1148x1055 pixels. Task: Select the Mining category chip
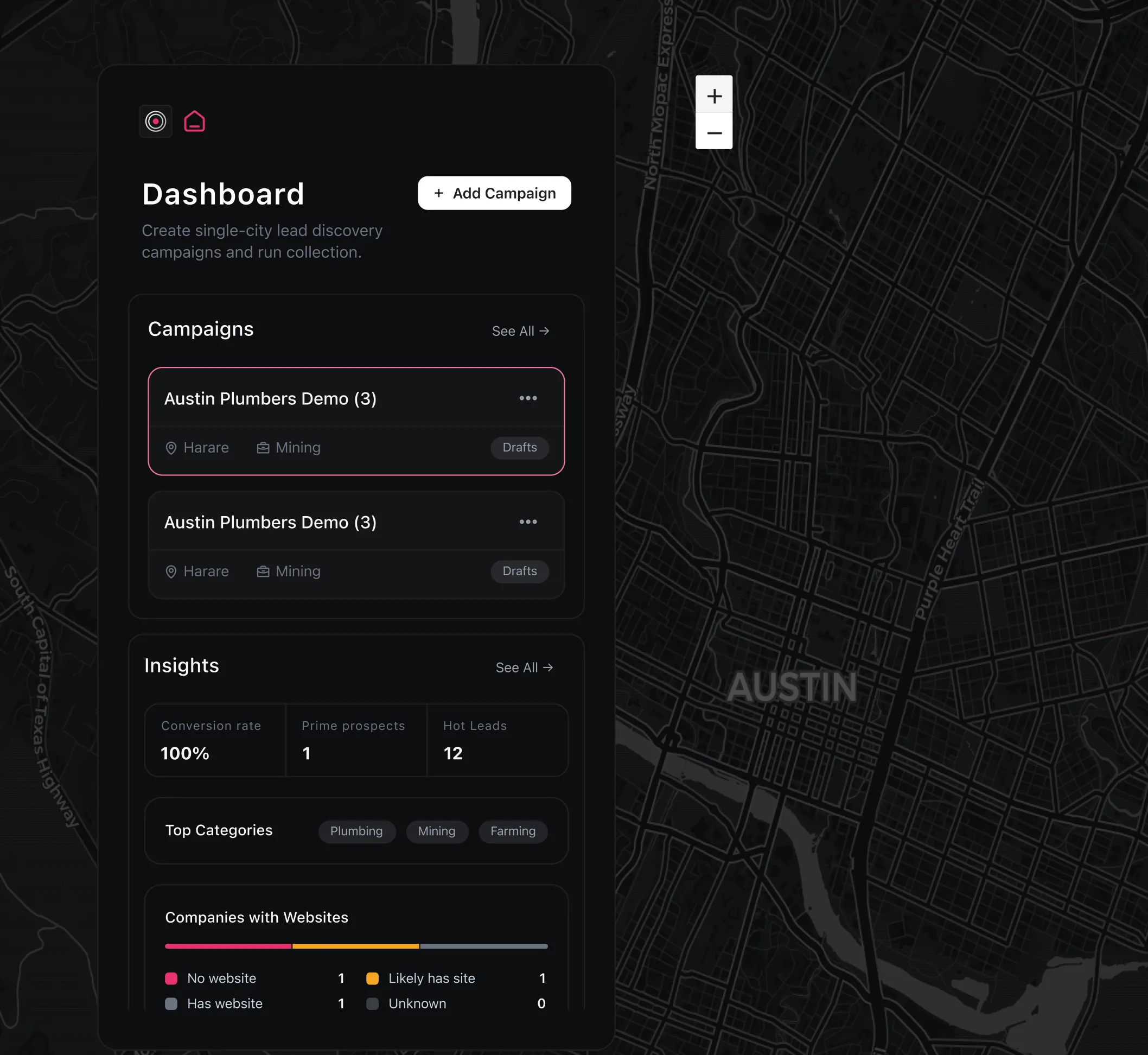437,831
